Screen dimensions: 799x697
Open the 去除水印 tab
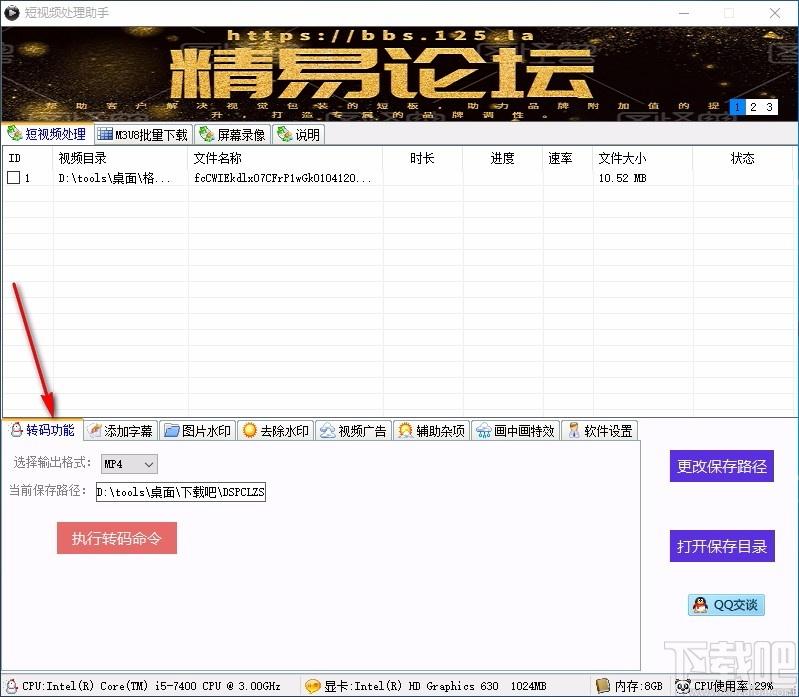(276, 431)
